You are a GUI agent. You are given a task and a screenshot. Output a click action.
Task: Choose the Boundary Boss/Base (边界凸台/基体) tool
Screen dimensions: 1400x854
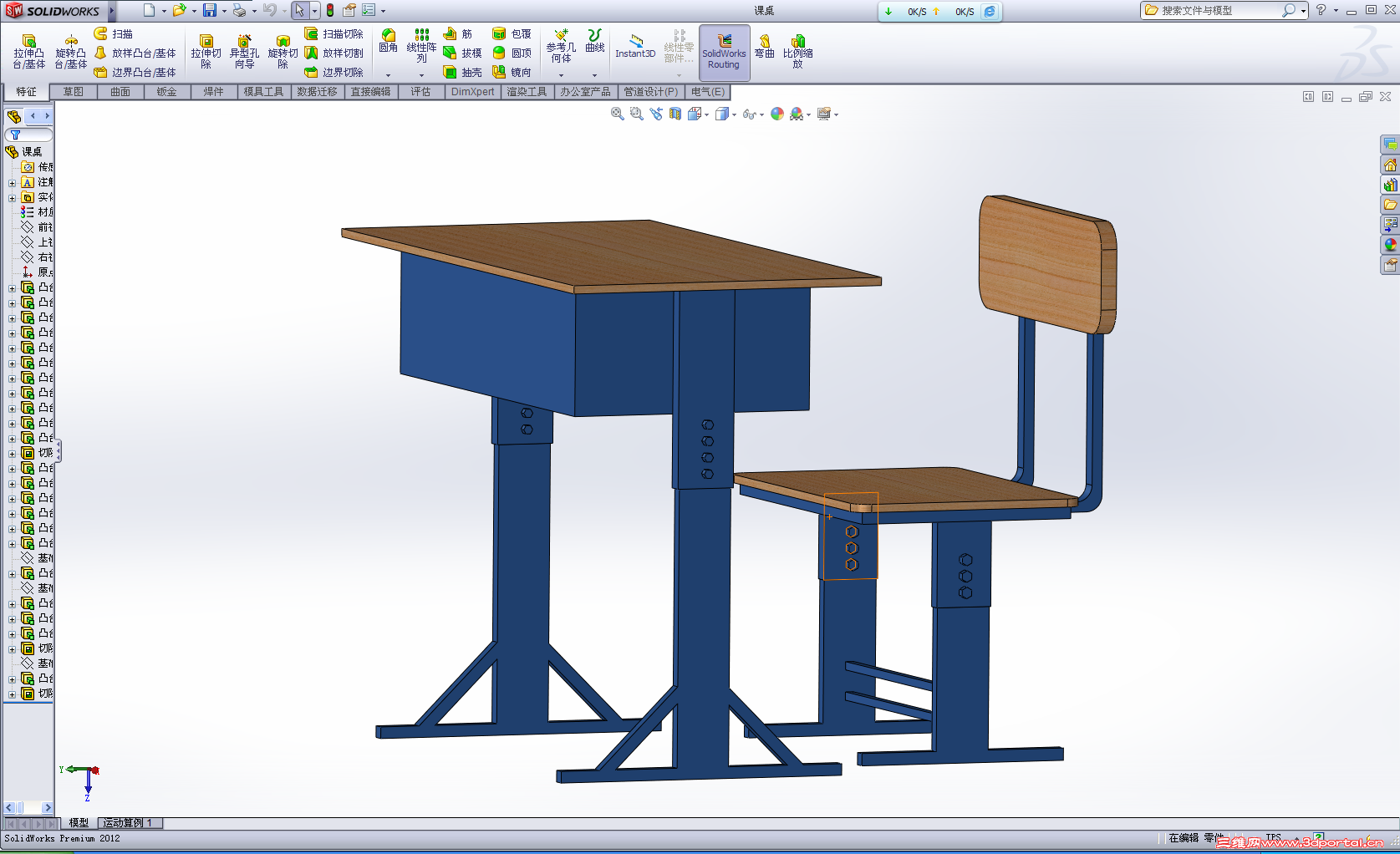coord(135,72)
